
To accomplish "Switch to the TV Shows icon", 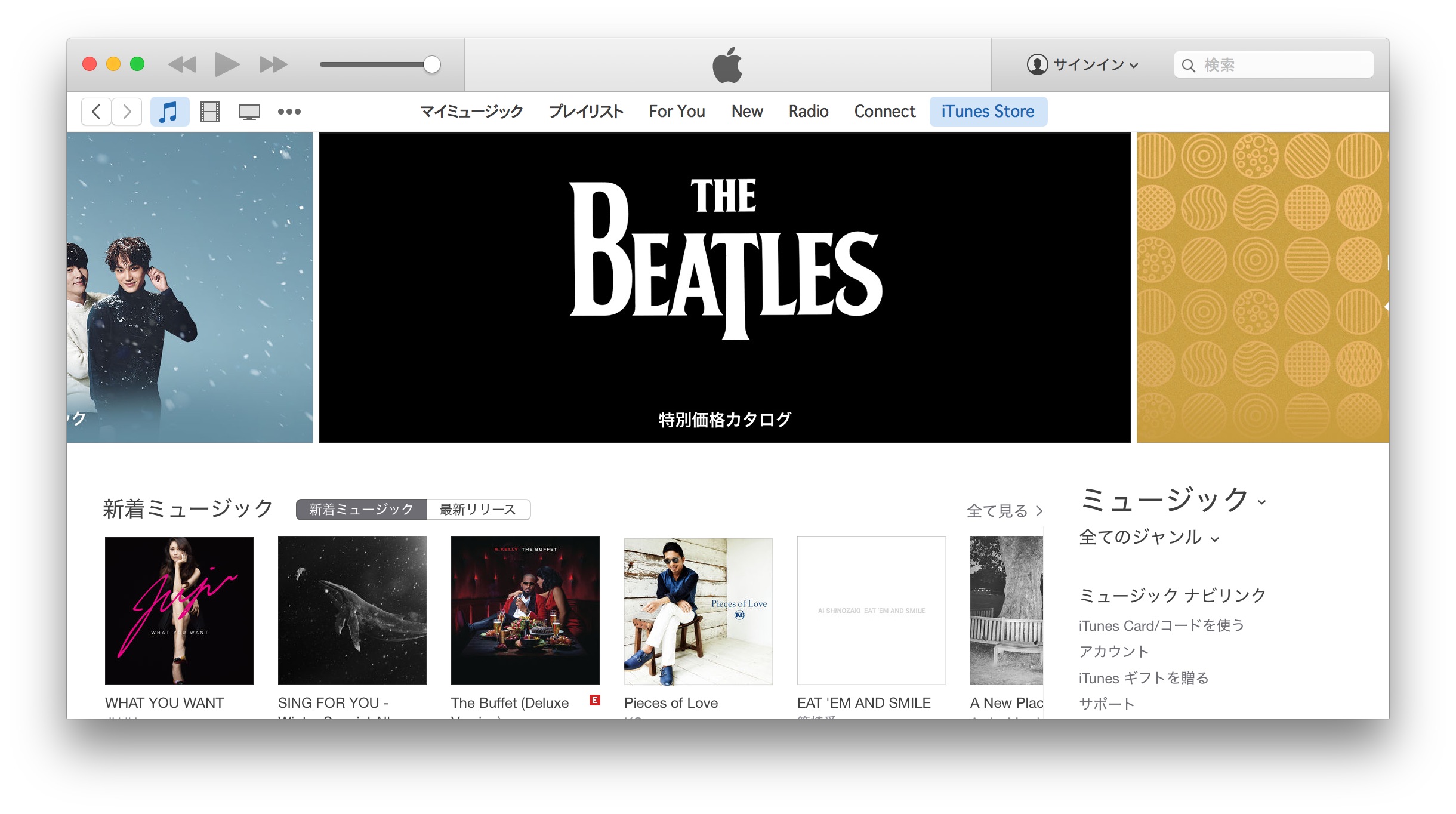I will [249, 112].
